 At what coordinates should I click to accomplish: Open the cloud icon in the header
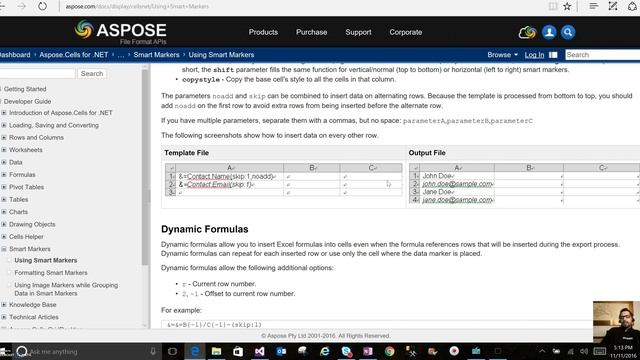527,32
